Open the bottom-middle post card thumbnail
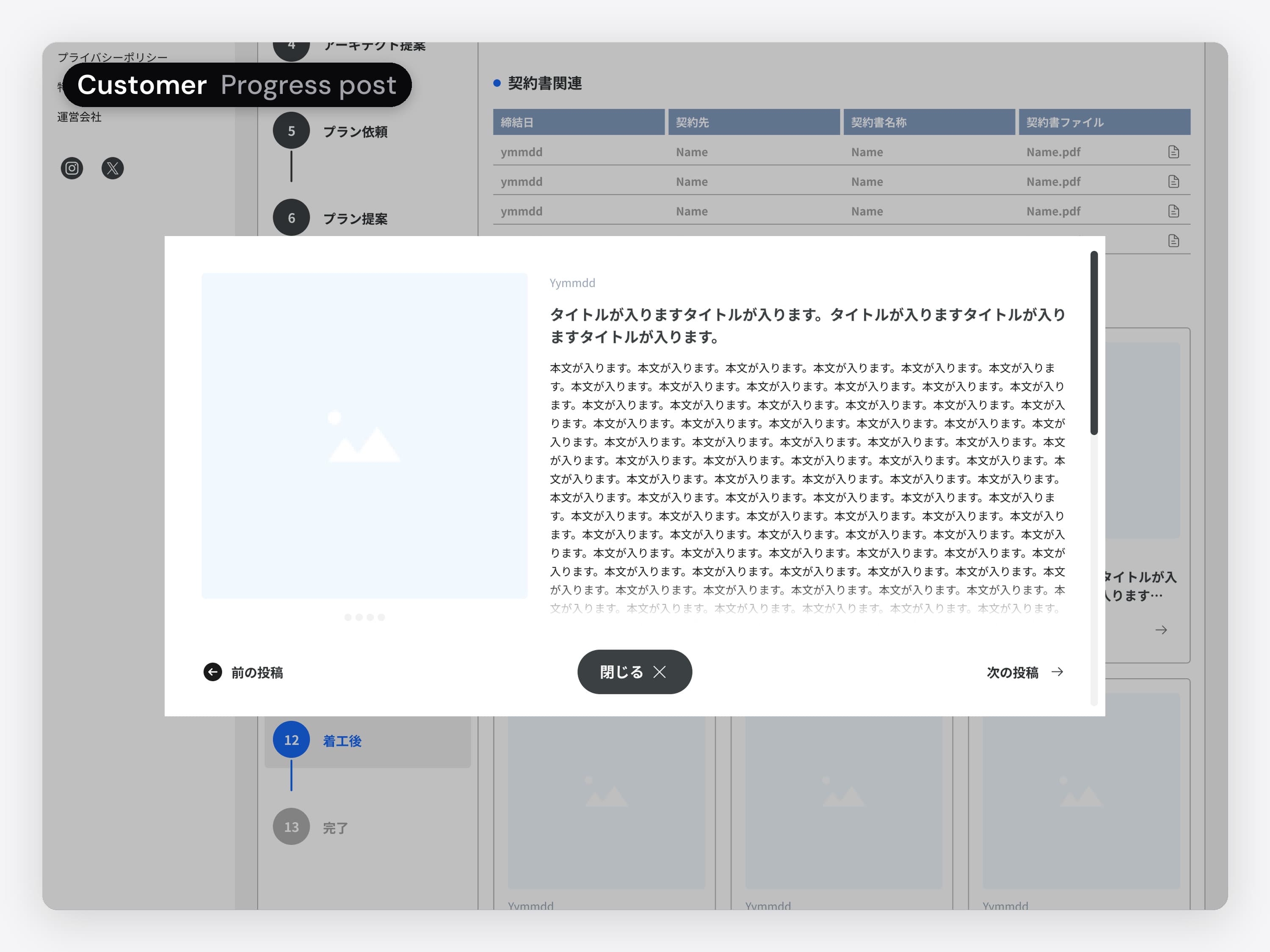The width and height of the screenshot is (1270, 952). [843, 802]
